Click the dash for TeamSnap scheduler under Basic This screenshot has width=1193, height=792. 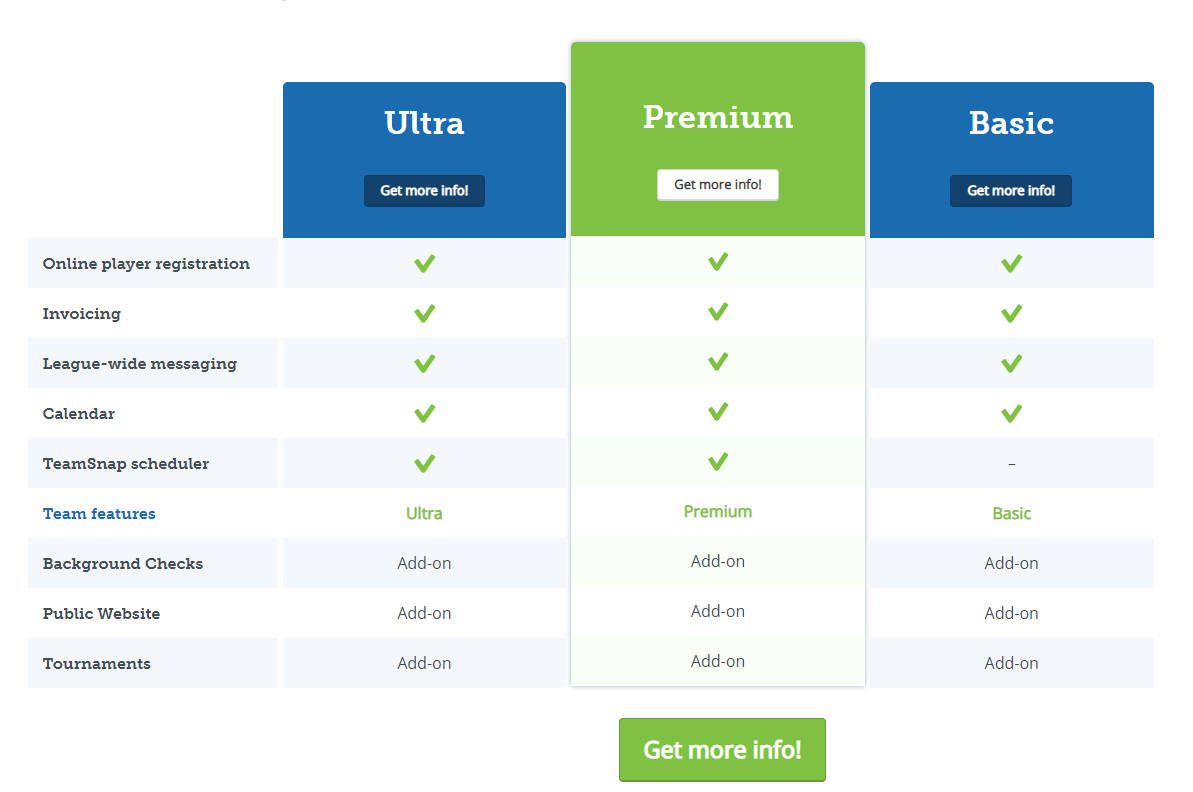1011,463
